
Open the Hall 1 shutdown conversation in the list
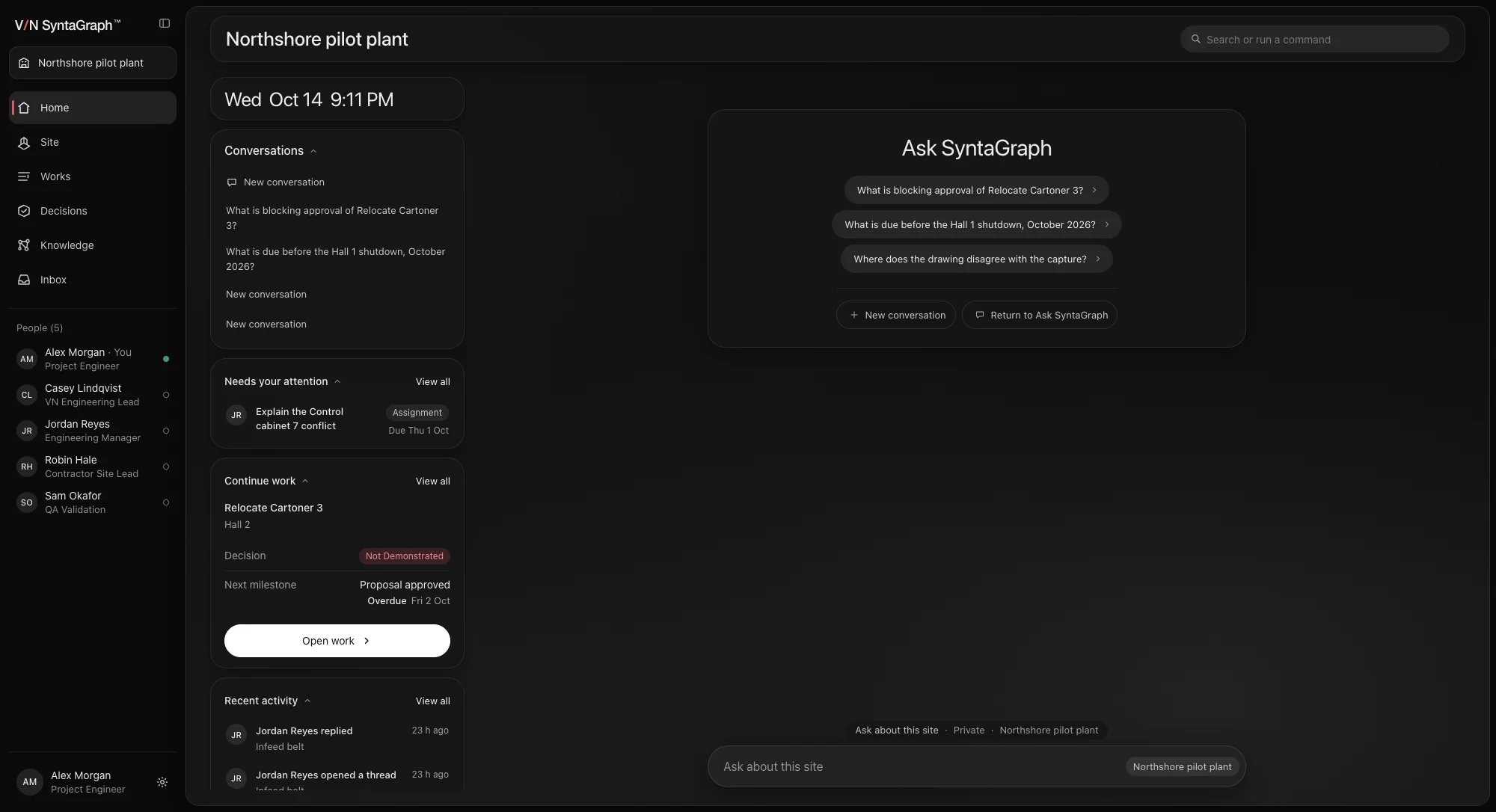(337, 259)
